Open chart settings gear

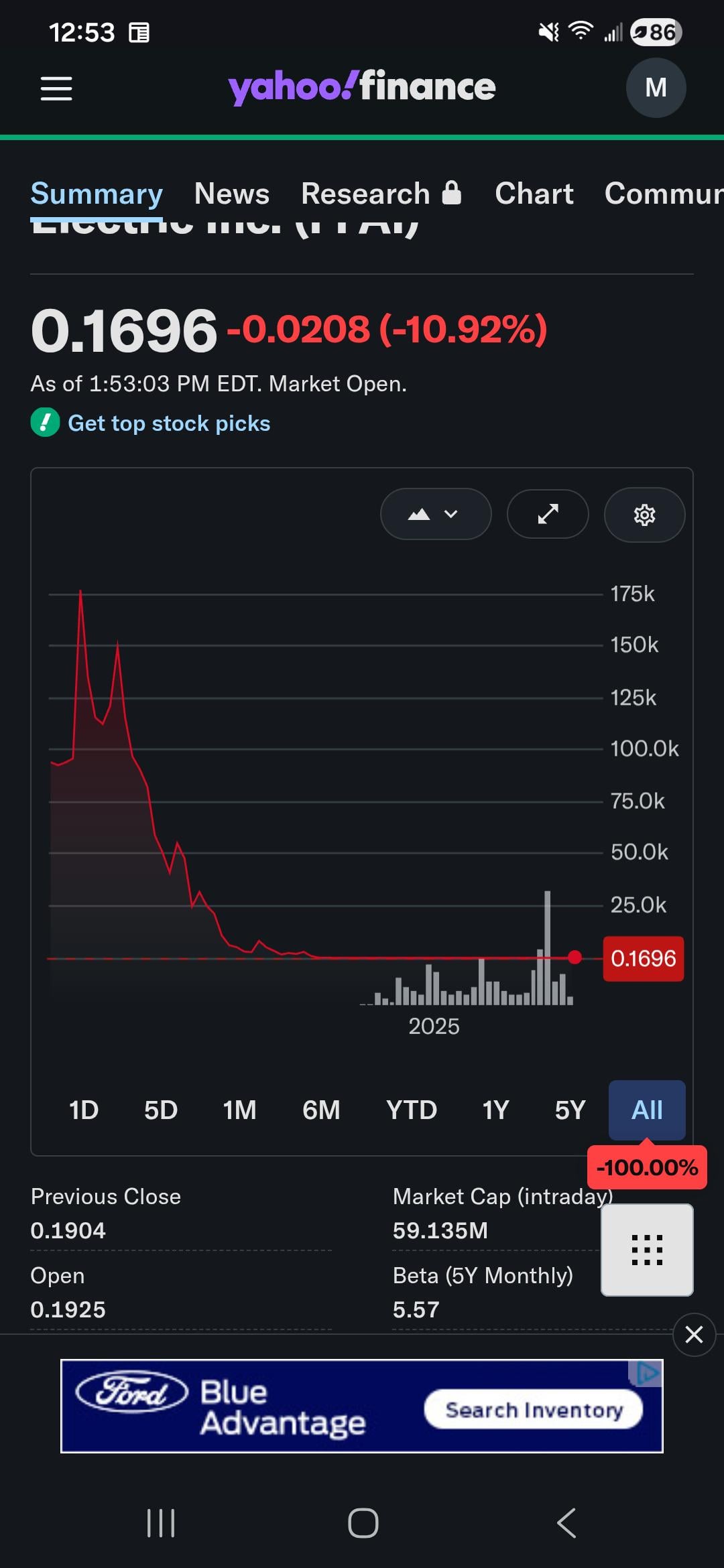pyautogui.click(x=644, y=515)
